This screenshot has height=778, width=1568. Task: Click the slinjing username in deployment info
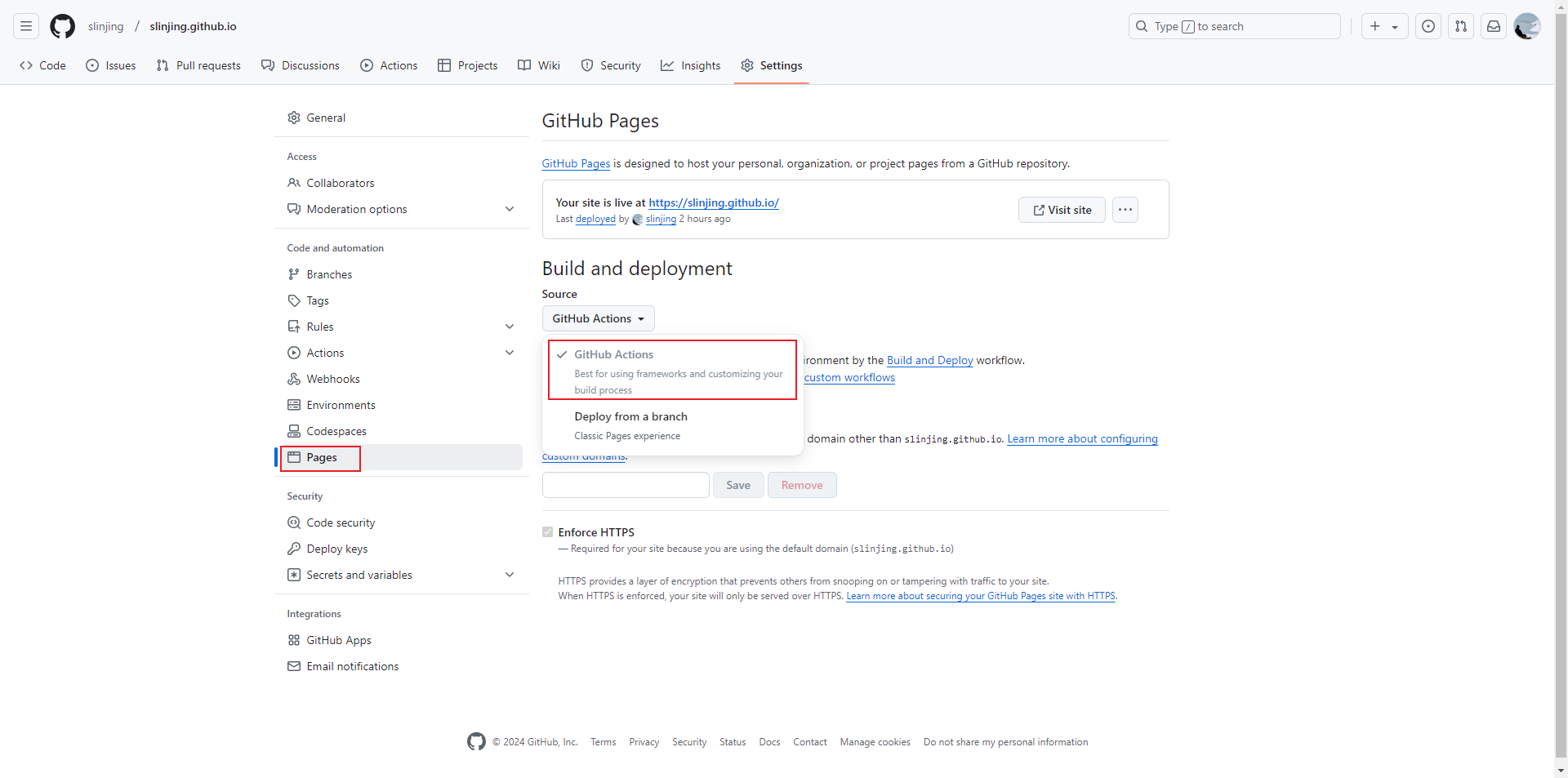coord(661,219)
